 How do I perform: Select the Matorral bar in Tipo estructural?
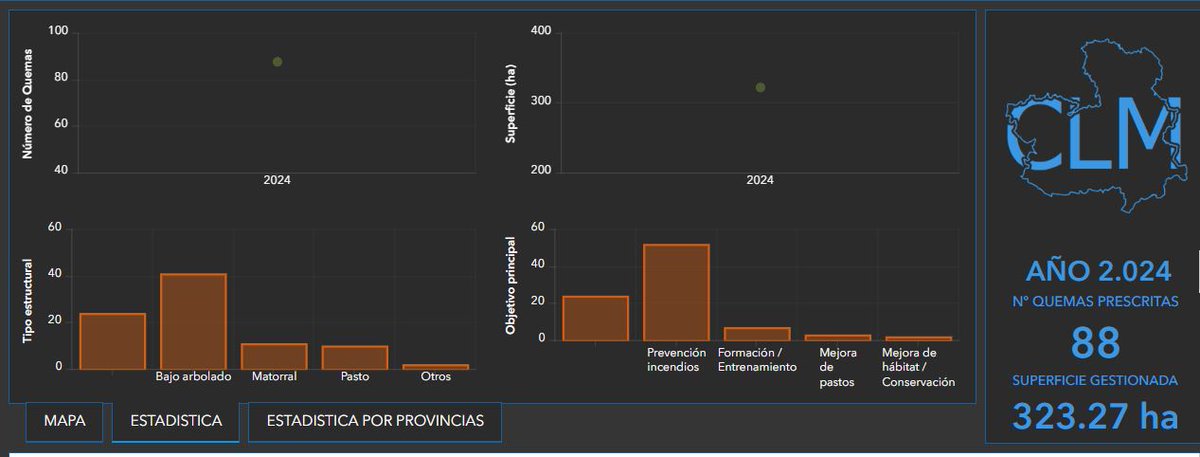[274, 356]
